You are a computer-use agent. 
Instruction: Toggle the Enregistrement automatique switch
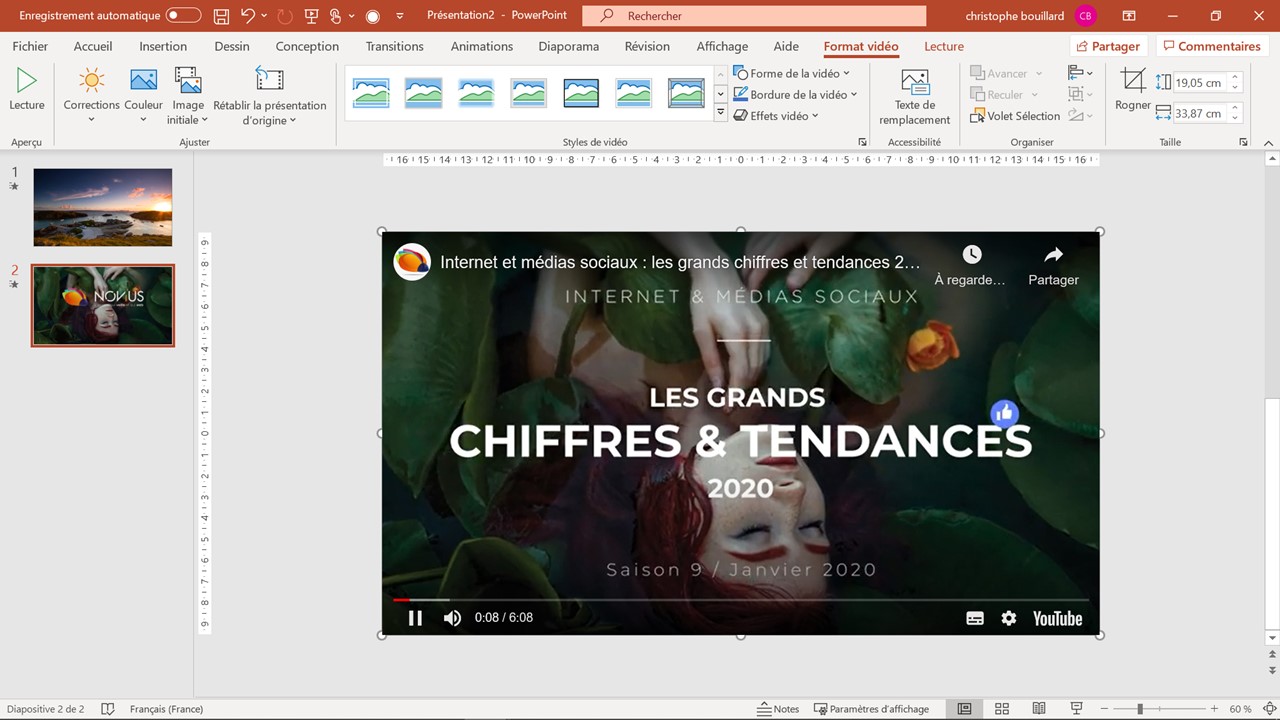click(183, 16)
